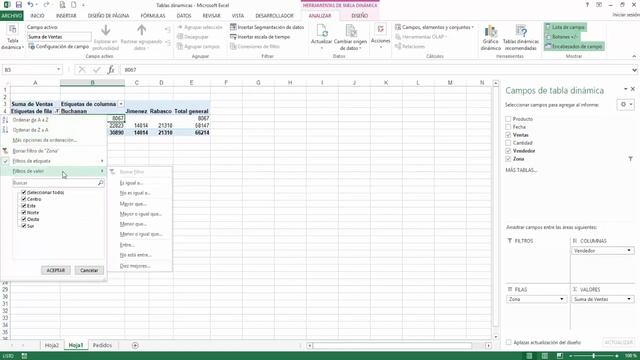Select Mayor que... value filter

(133, 204)
